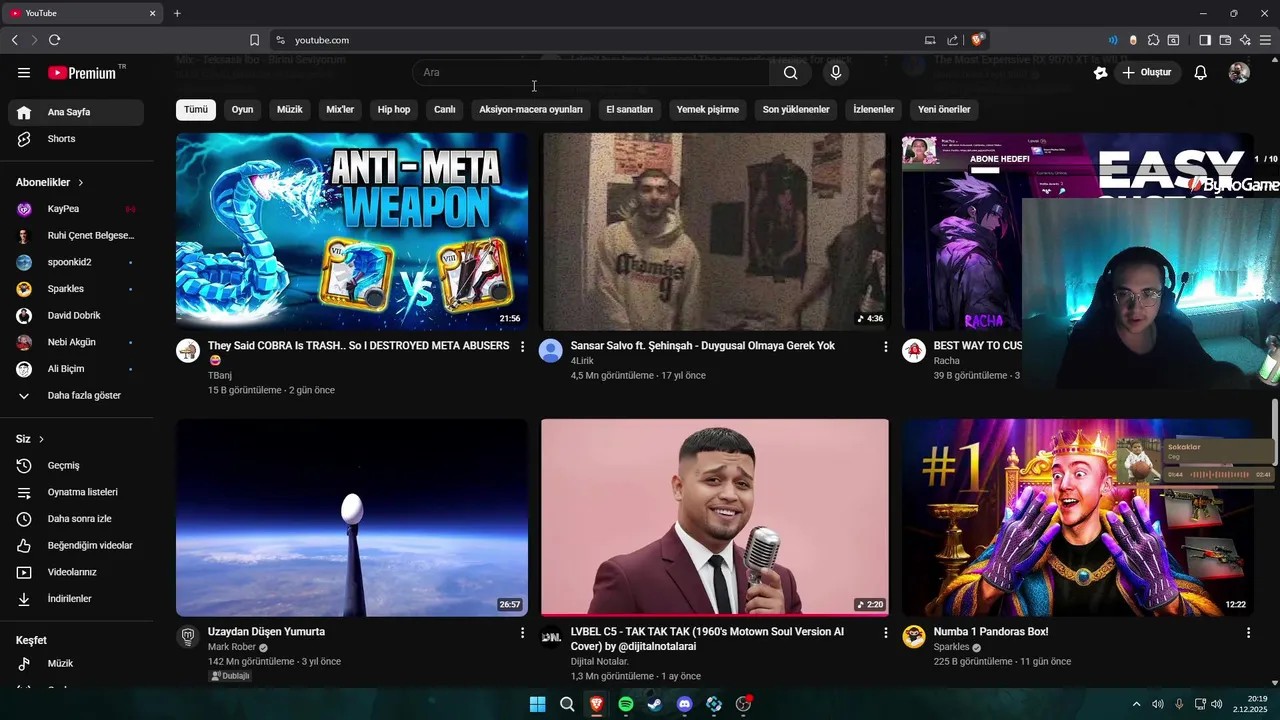The height and width of the screenshot is (720, 1280).
Task: Select Aksiyon-macera oyunları filter chip
Action: point(531,110)
